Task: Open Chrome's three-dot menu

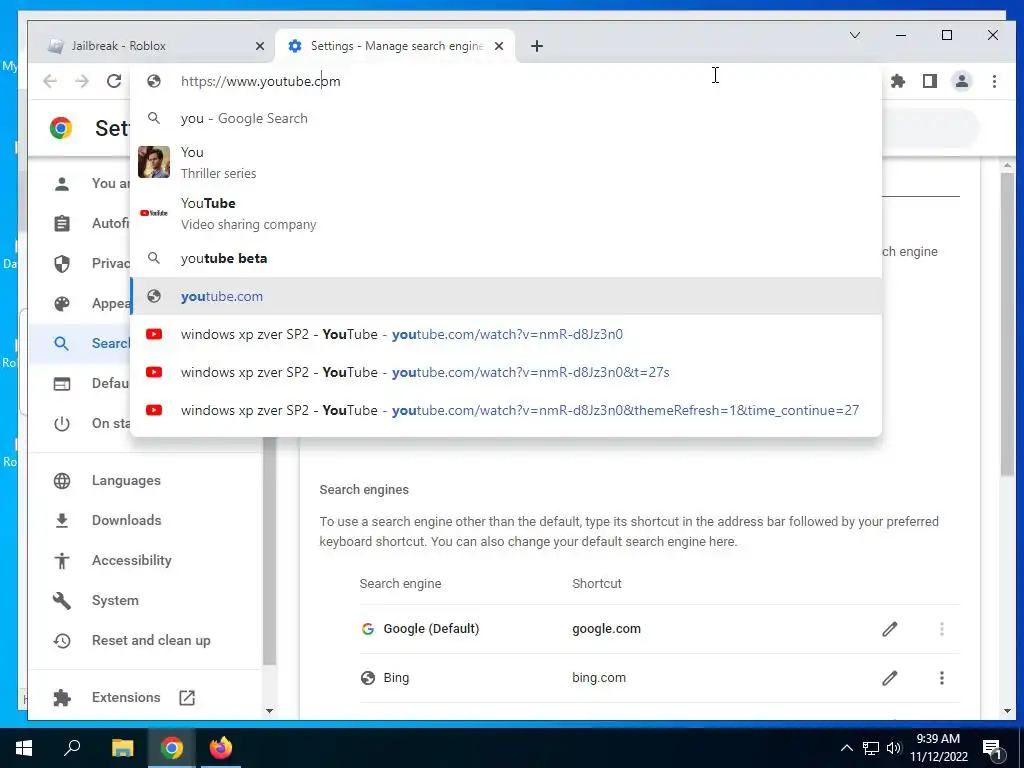Action: pyautogui.click(x=994, y=81)
